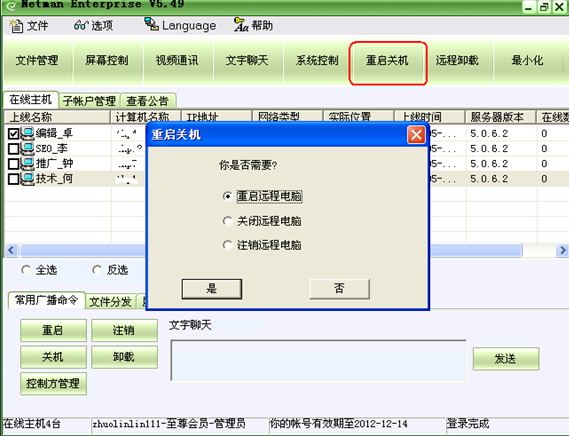Screen dimensions: 569x436
Task: Open the 查看公告 tab
Action: point(148,101)
